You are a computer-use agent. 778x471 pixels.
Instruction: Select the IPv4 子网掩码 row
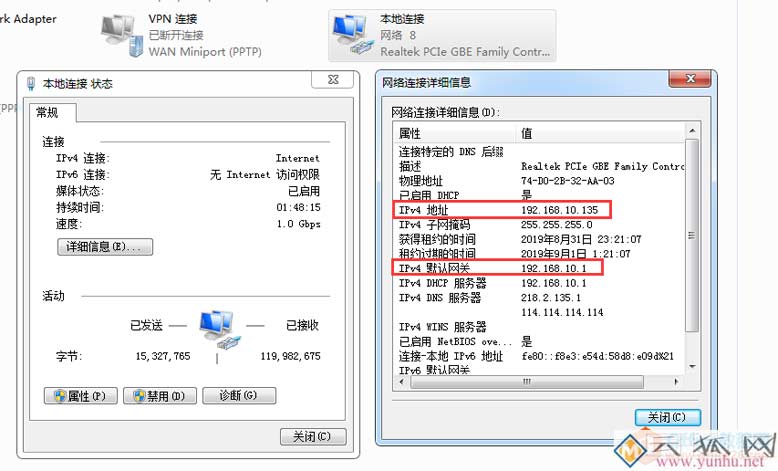coord(540,225)
